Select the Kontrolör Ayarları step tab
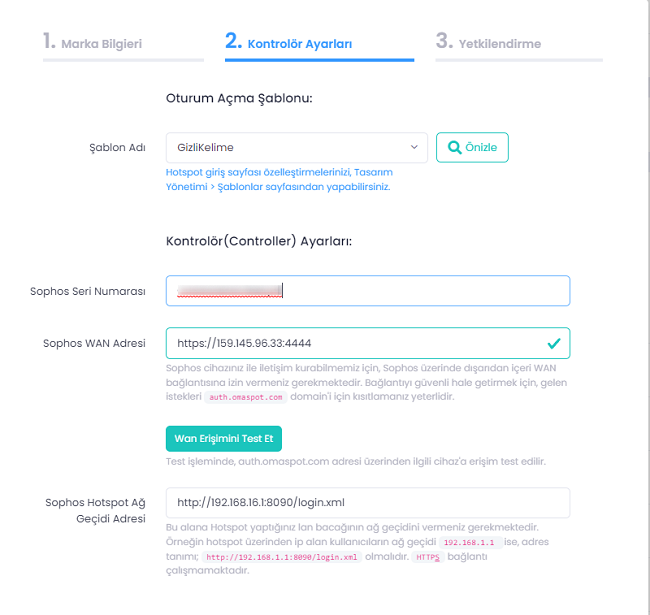The image size is (650, 615). point(289,43)
